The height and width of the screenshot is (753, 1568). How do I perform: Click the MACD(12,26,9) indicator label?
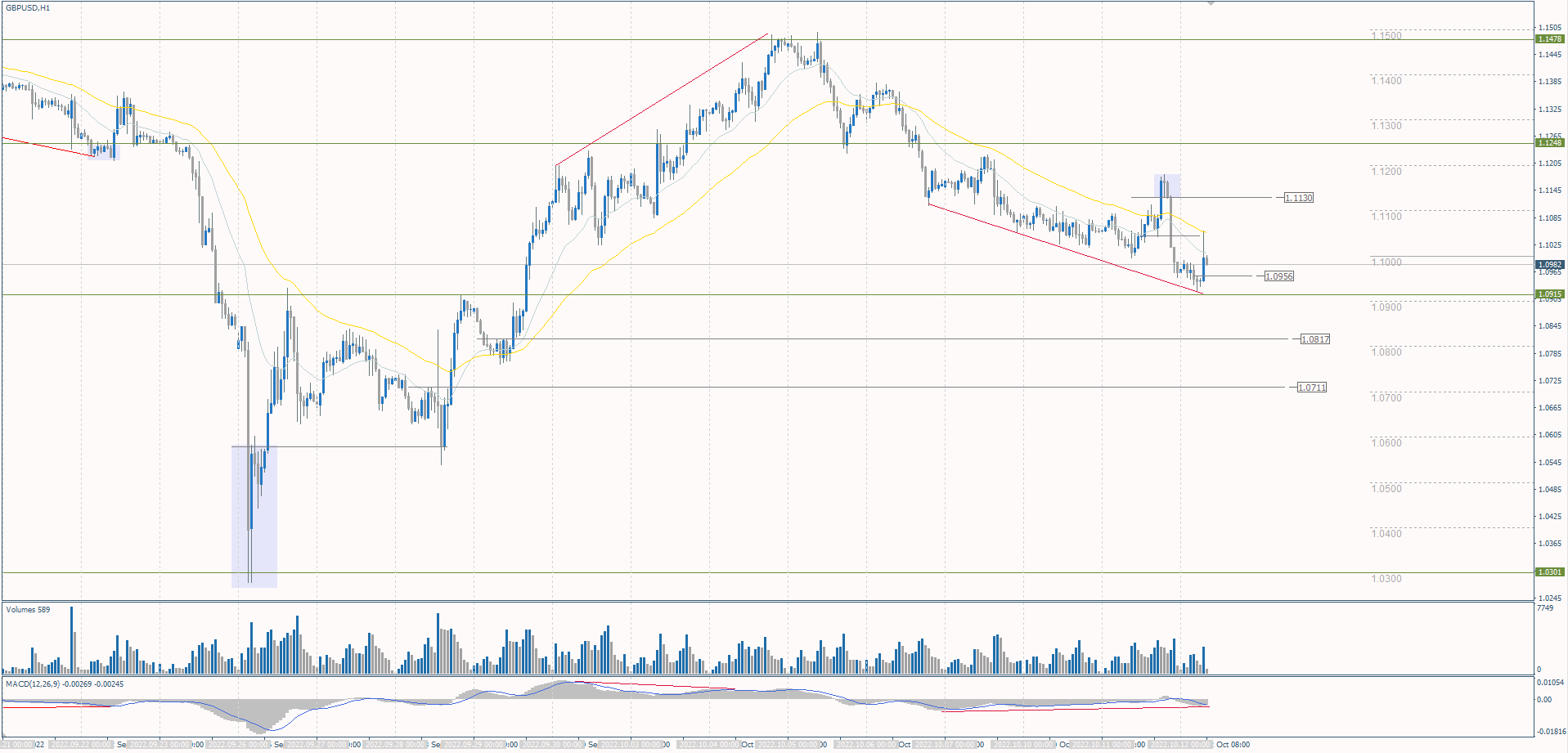tap(65, 684)
